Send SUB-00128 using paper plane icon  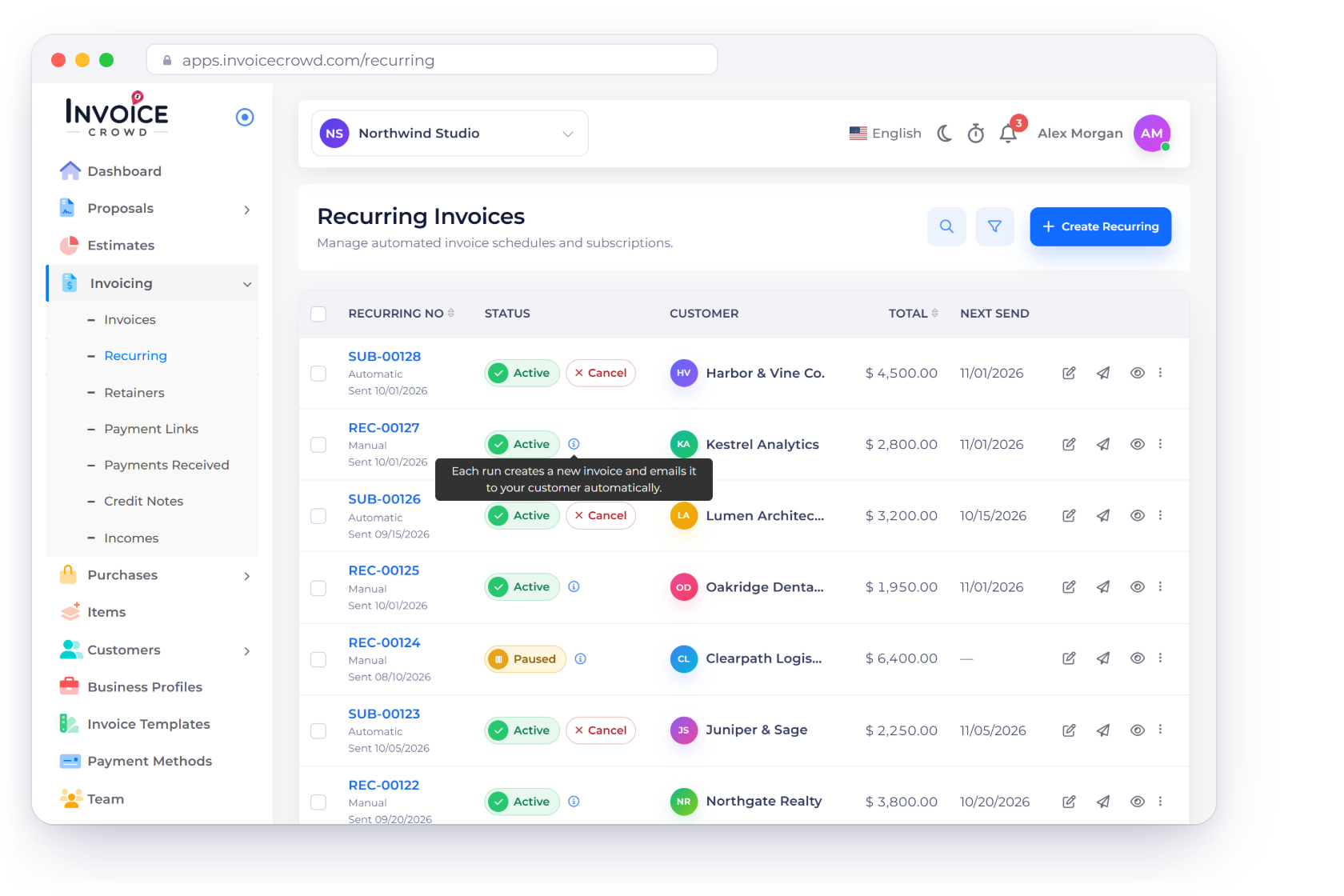1103,373
